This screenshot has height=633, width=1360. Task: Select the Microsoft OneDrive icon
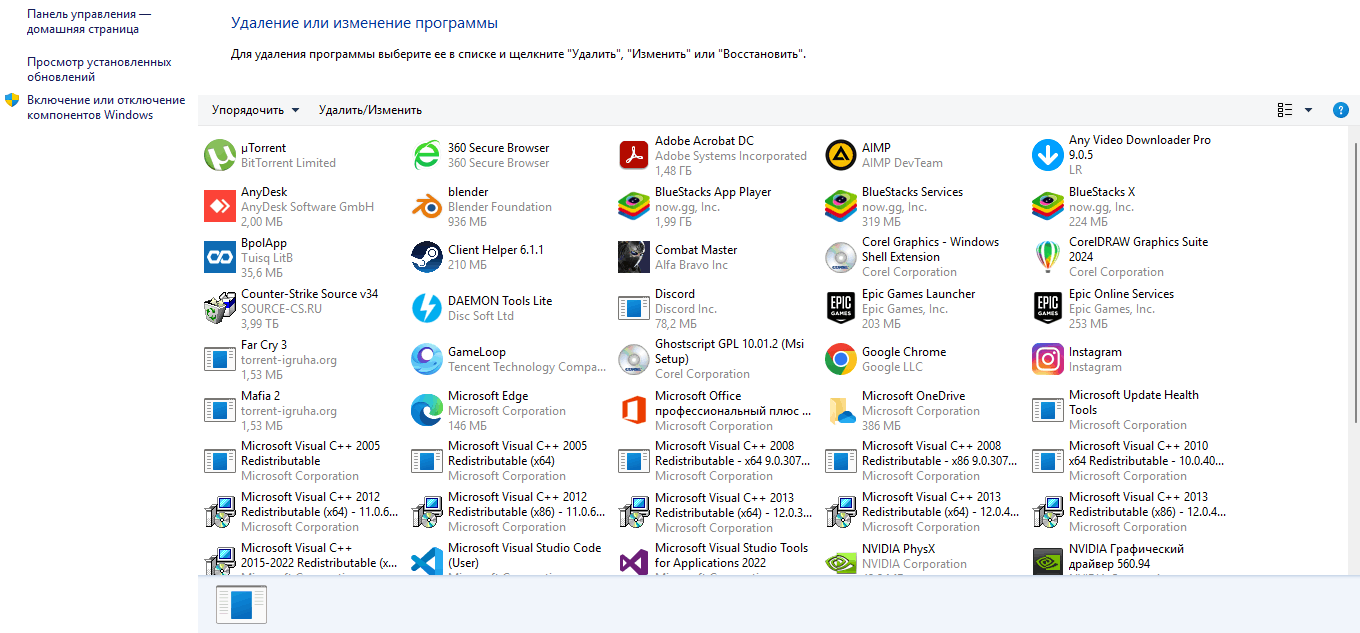[x=841, y=410]
